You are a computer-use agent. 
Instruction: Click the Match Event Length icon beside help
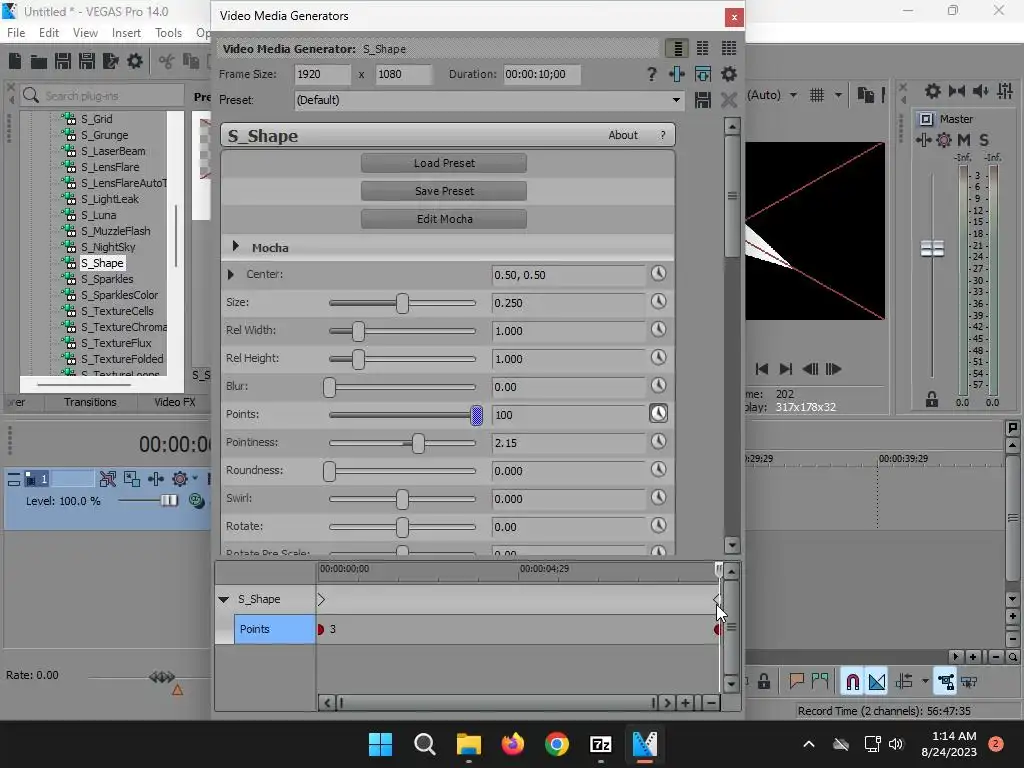[x=677, y=74]
